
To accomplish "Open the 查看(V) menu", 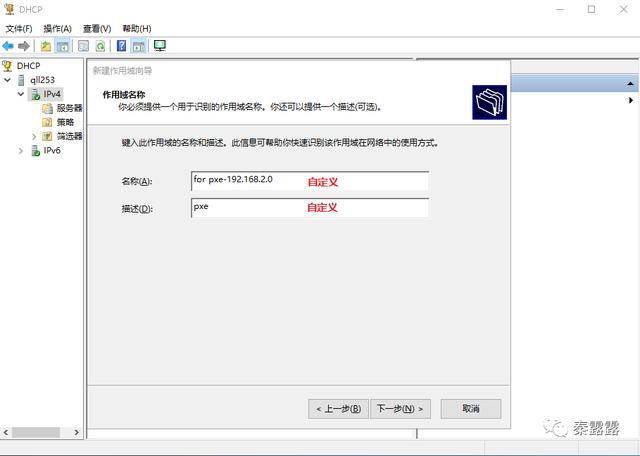I will point(97,29).
